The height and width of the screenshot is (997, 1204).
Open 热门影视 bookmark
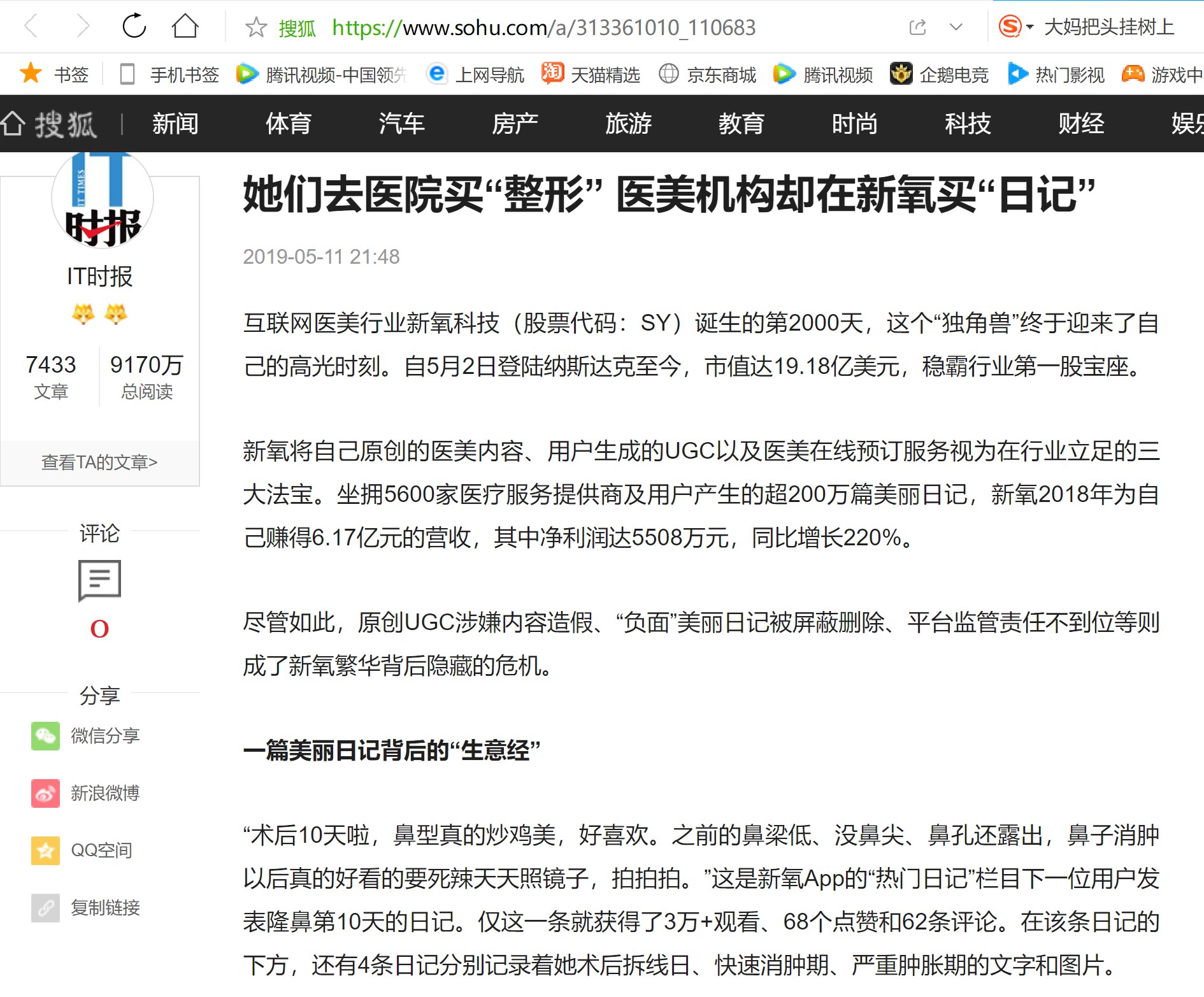click(1056, 75)
